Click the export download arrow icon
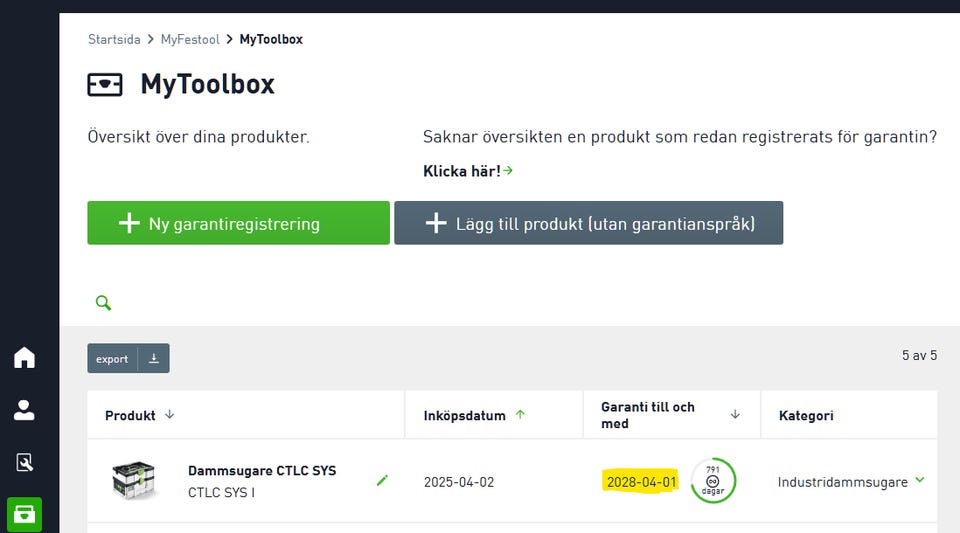 (154, 359)
